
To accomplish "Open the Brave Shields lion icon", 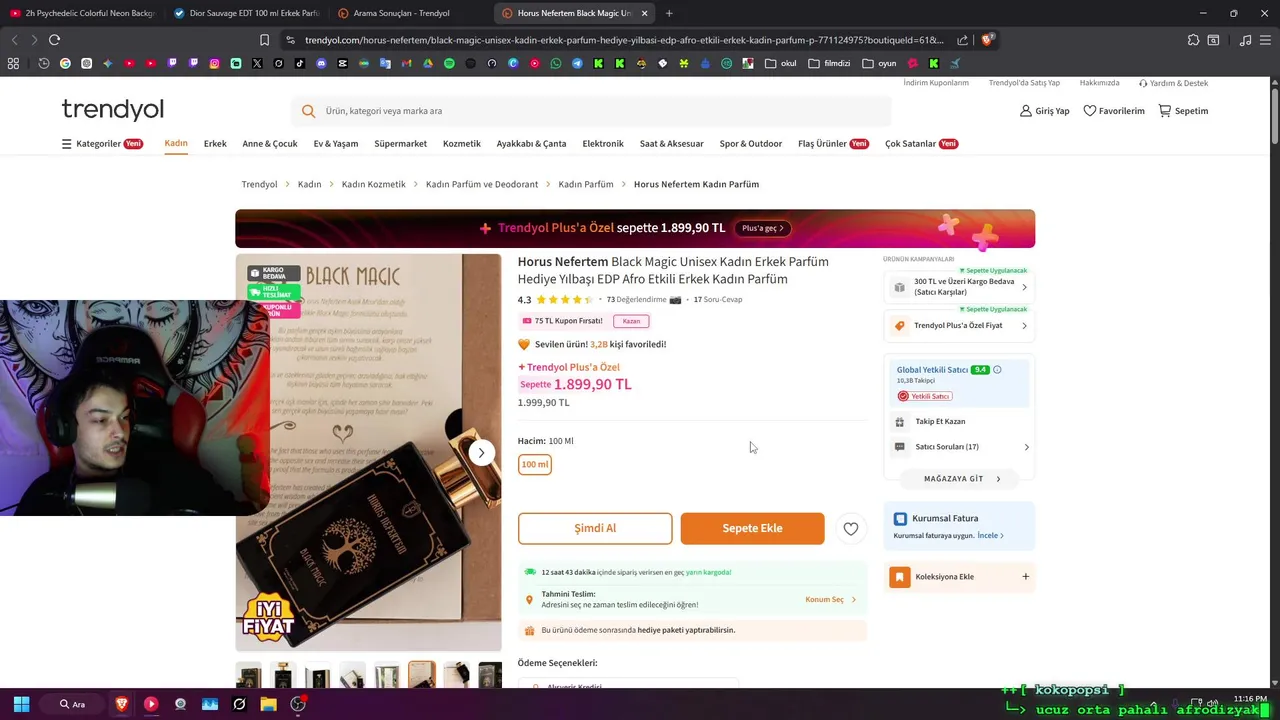I will click(987, 40).
